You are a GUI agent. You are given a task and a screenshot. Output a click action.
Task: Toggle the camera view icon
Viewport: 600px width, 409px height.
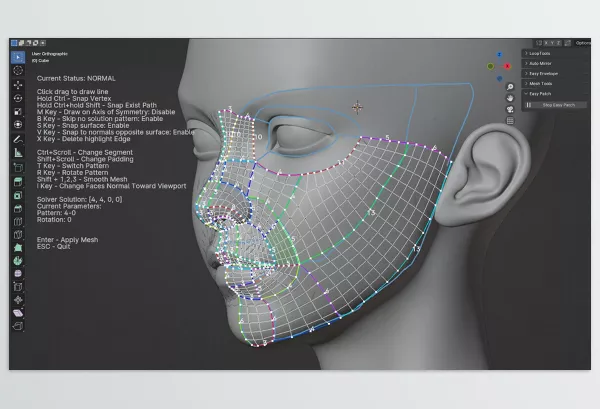tap(510, 109)
